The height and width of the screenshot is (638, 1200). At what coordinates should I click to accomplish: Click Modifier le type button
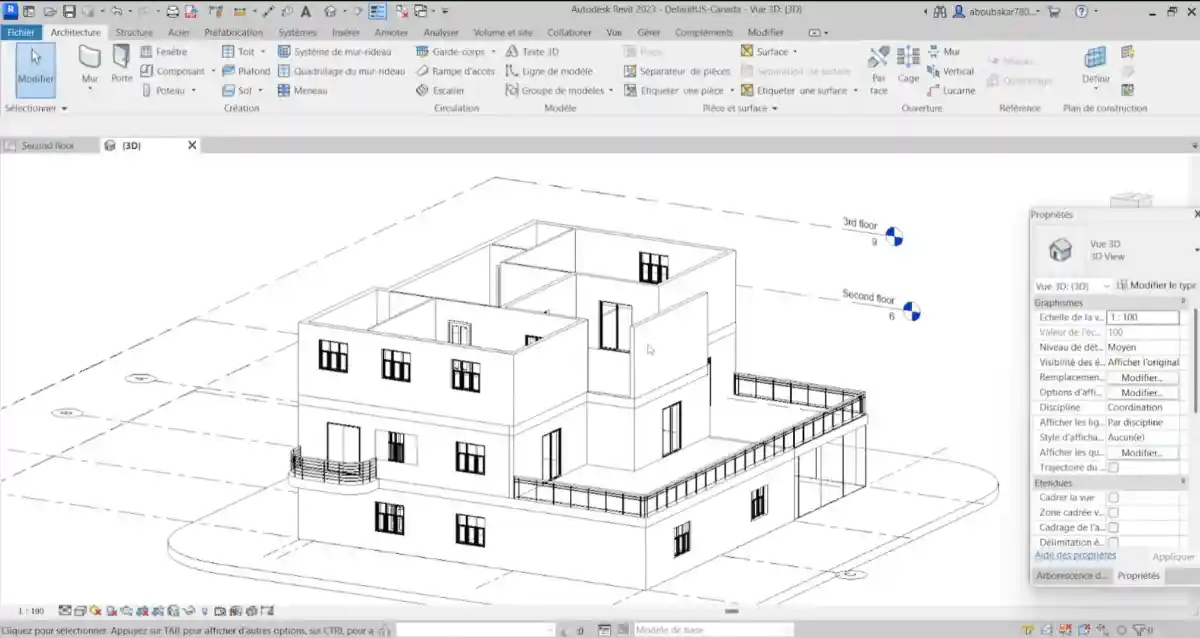pos(1156,286)
